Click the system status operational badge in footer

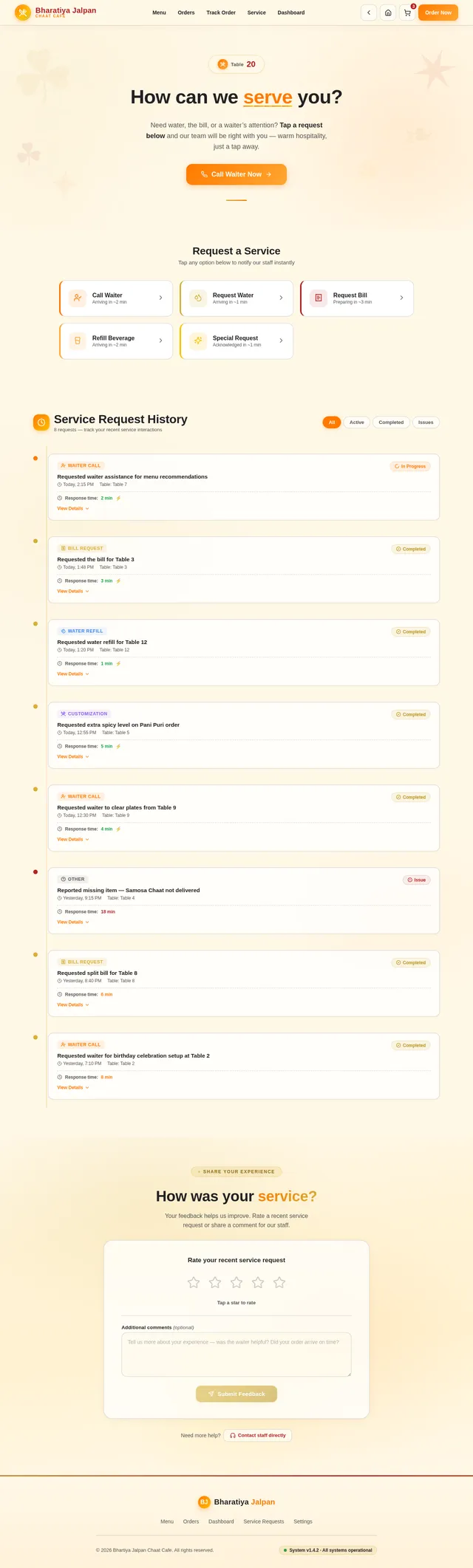(328, 1550)
